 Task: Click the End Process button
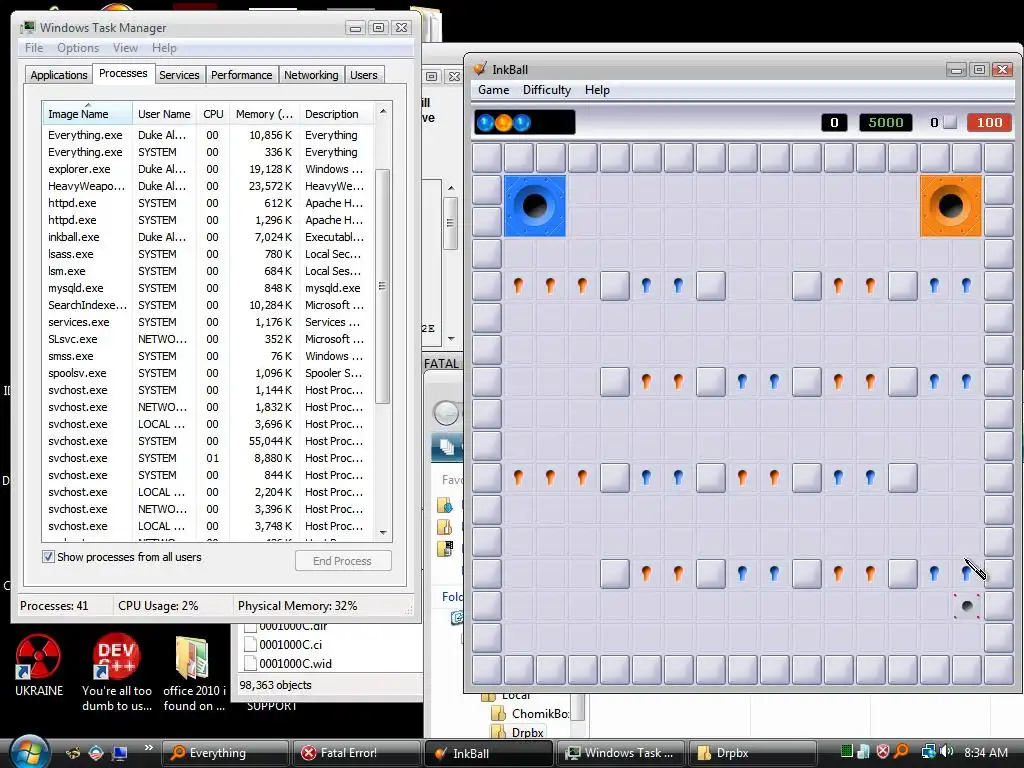point(343,561)
